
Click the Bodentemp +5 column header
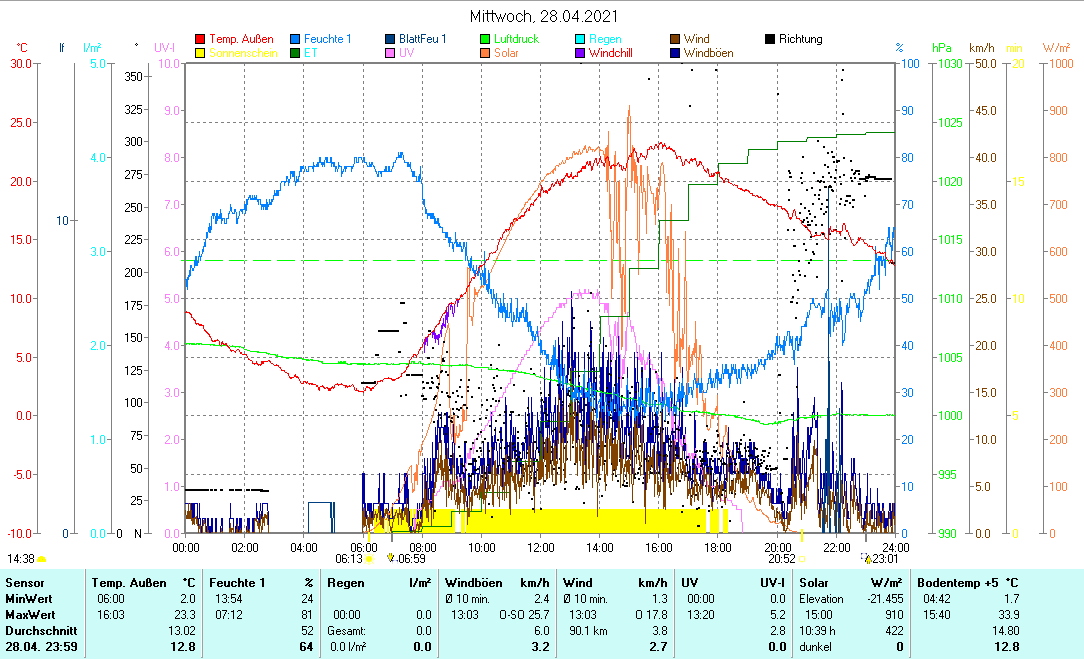pyautogui.click(x=967, y=582)
